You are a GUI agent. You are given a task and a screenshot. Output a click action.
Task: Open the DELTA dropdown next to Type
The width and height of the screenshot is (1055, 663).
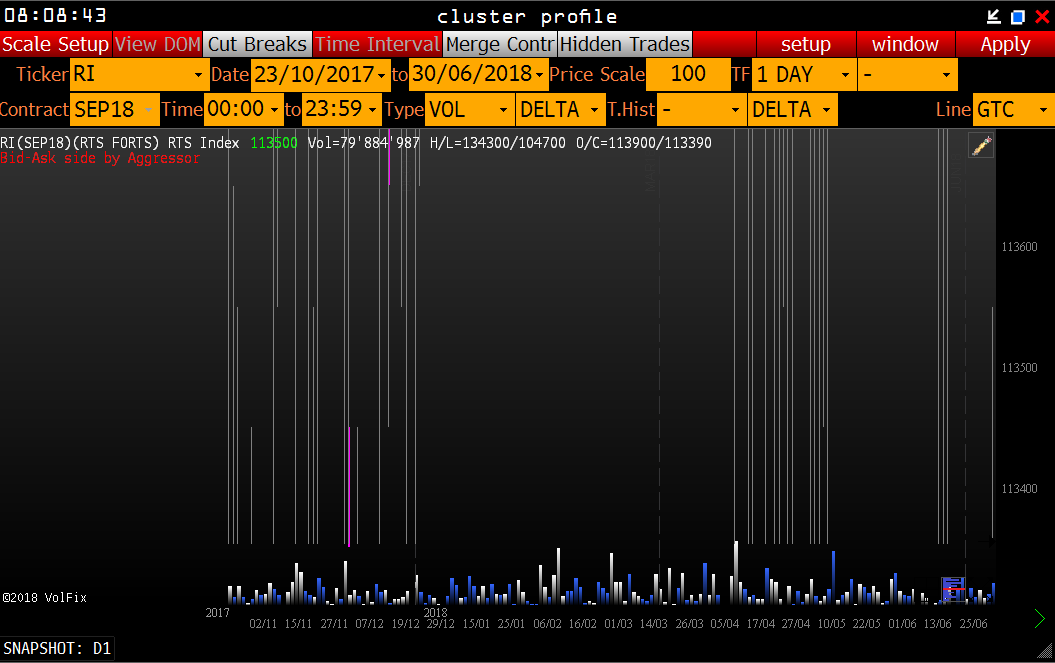pyautogui.click(x=560, y=109)
